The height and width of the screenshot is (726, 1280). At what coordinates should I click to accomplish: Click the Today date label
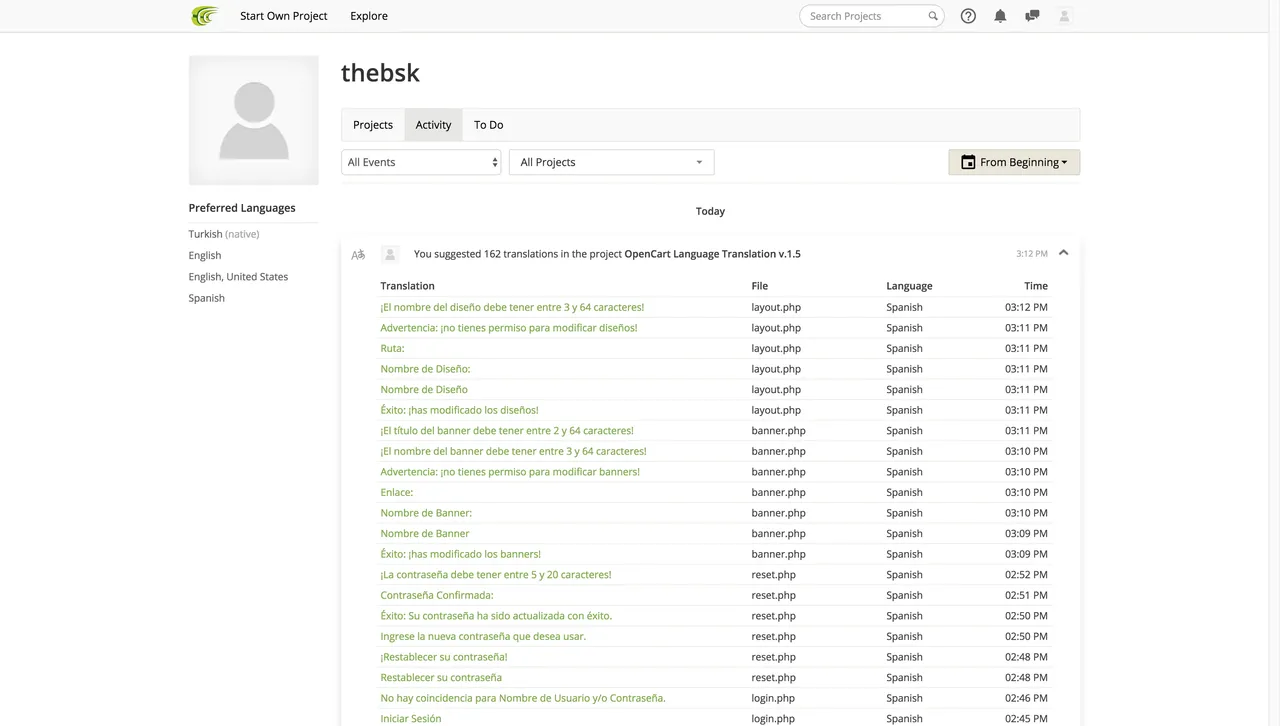[710, 211]
